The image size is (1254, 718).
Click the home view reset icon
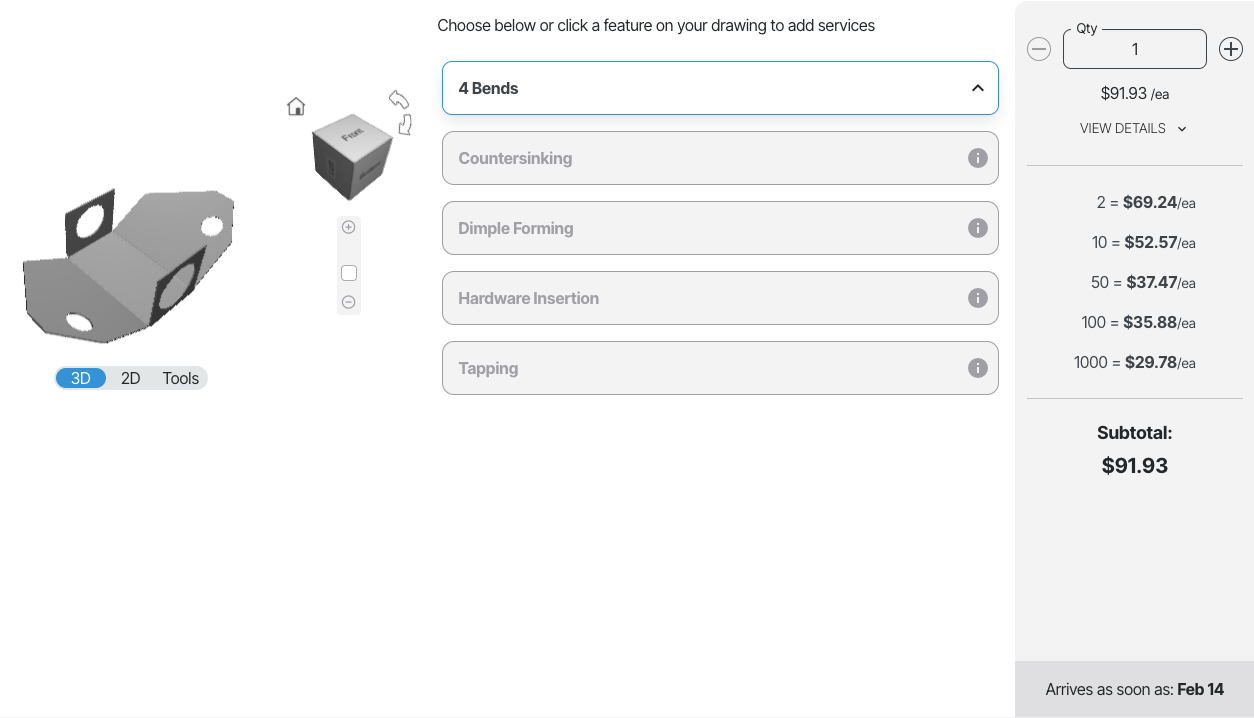pyautogui.click(x=296, y=106)
